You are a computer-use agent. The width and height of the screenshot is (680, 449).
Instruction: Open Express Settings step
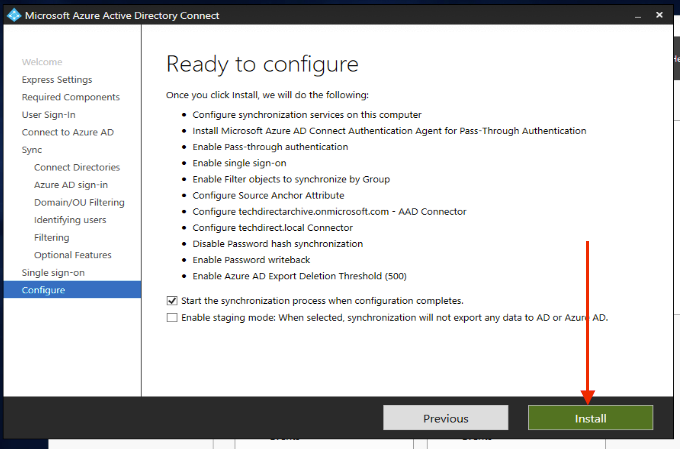pyautogui.click(x=57, y=80)
